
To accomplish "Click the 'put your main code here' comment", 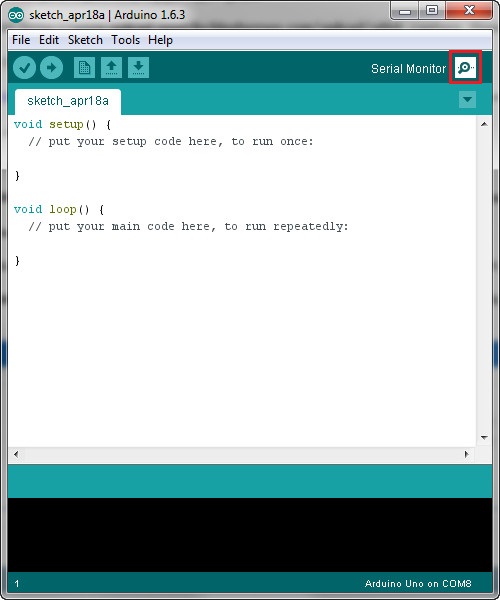I will (x=188, y=227).
